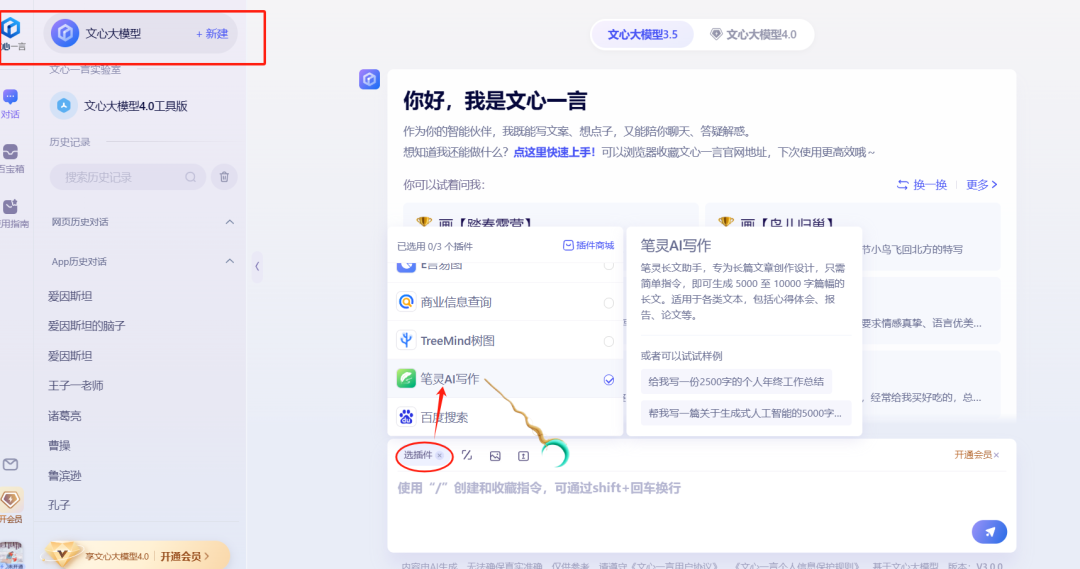Dismiss the 开通会员 prompt above the input
The image size is (1080, 569).
[x=996, y=455]
